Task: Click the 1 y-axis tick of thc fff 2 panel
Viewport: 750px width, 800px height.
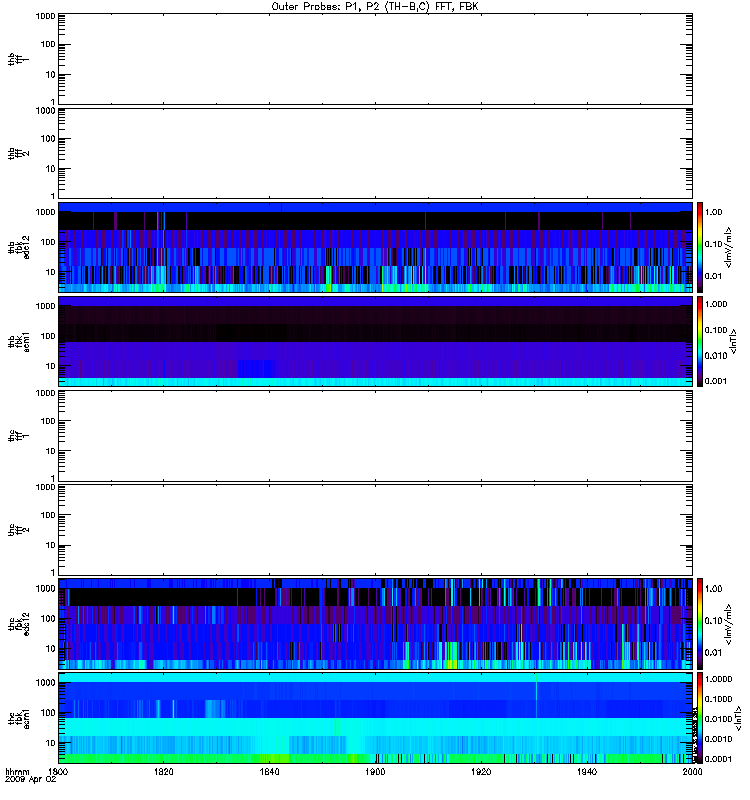Action: tap(53, 572)
